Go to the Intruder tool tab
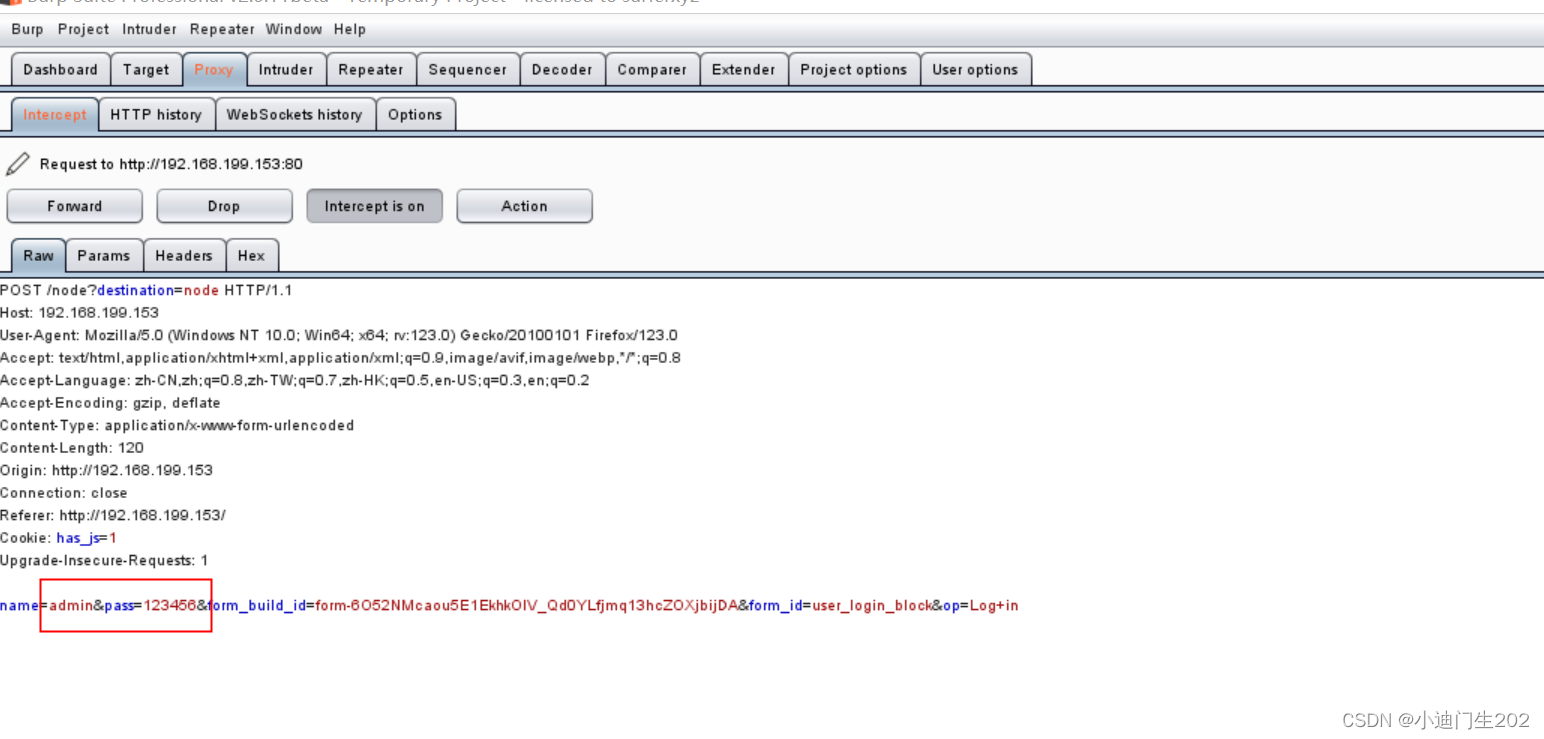Screen dimensions: 1544x739 point(286,70)
